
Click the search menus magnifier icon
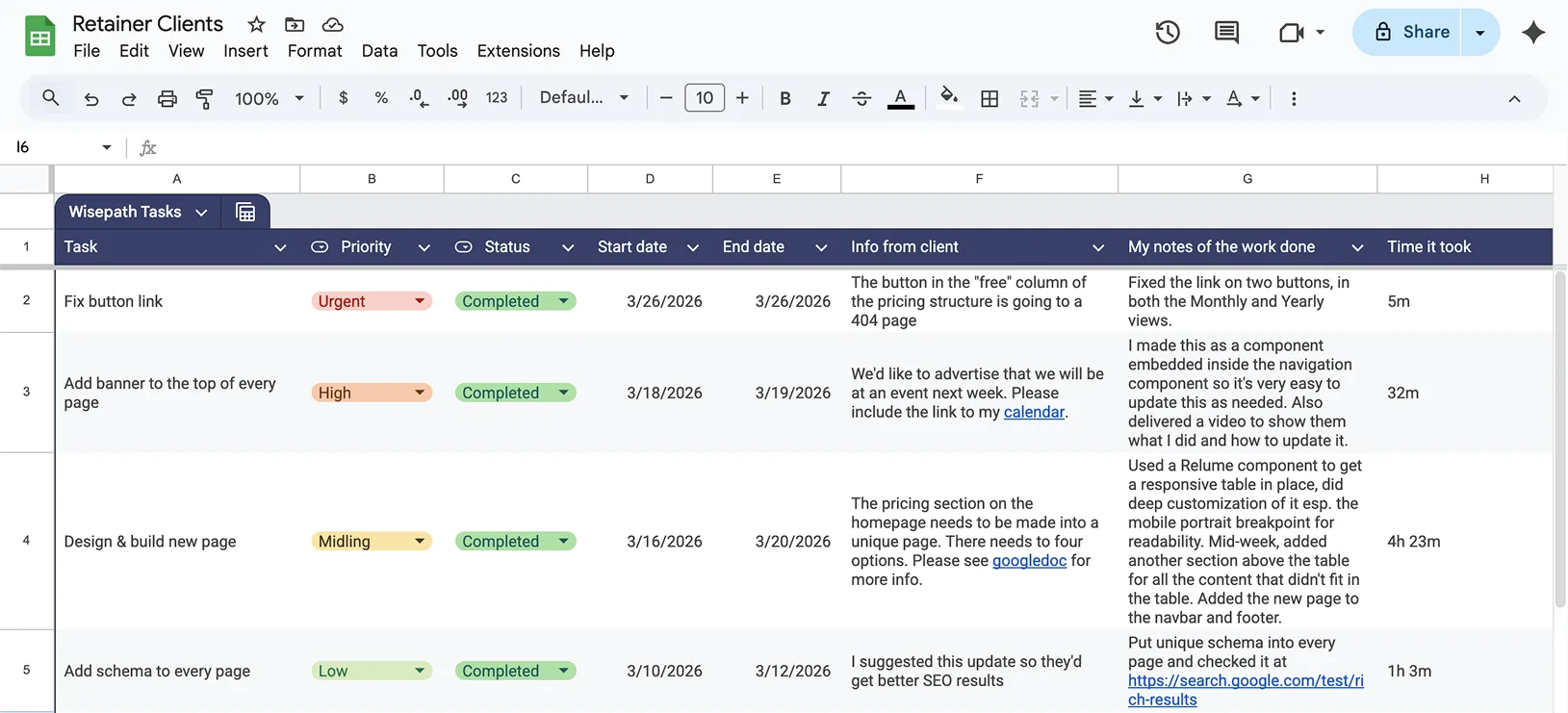pos(51,97)
